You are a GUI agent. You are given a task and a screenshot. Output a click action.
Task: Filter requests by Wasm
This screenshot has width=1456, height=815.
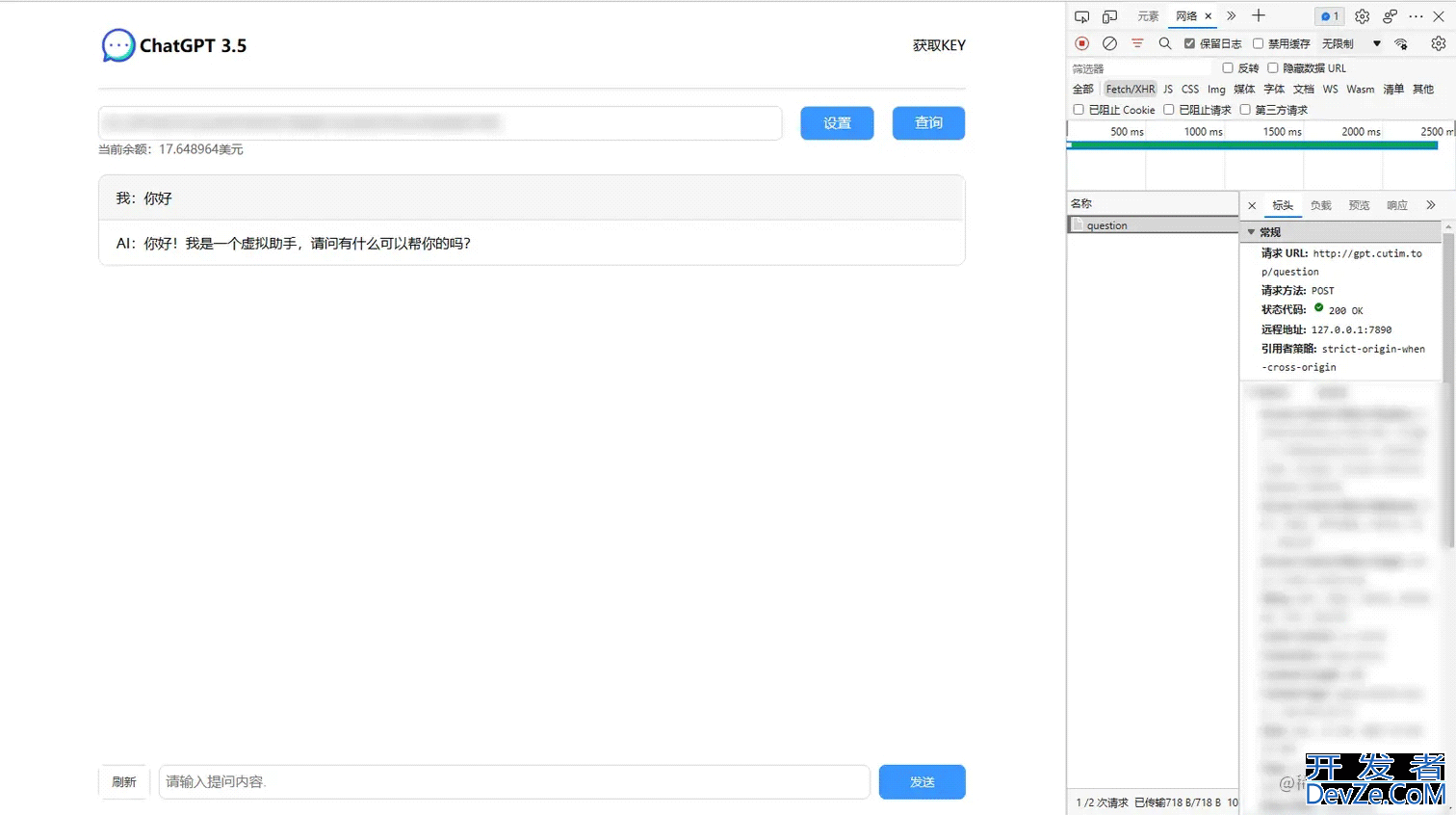point(1360,89)
